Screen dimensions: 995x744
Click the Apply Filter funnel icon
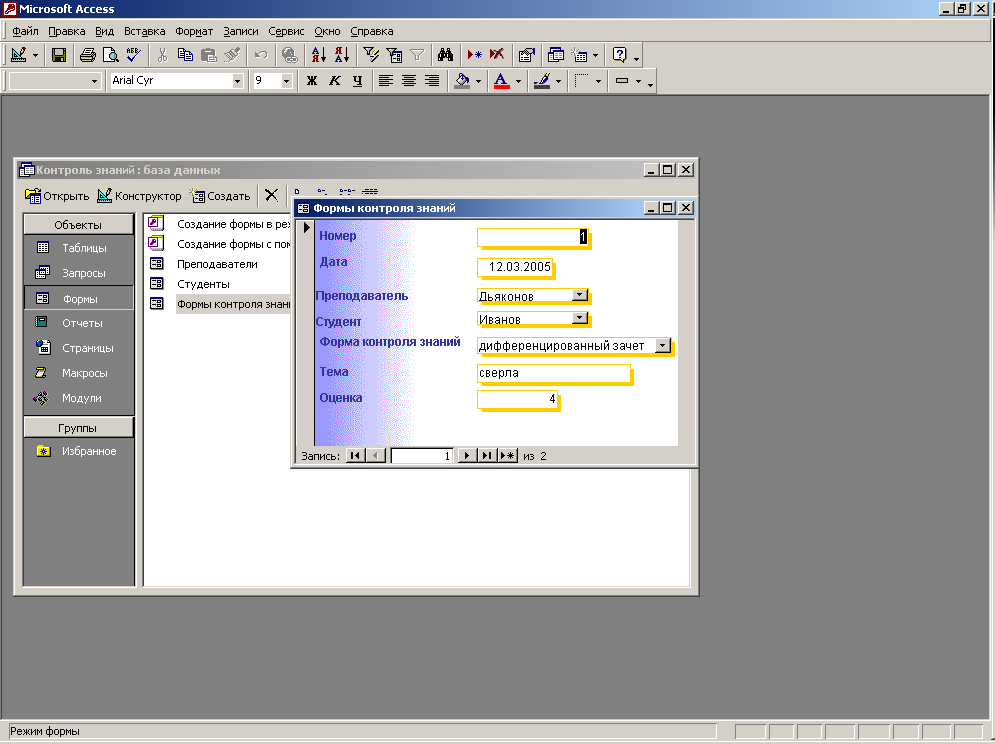[x=417, y=55]
